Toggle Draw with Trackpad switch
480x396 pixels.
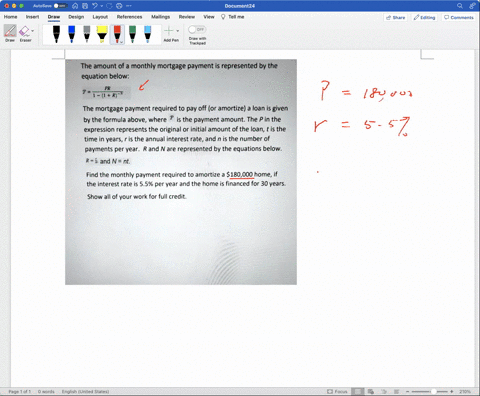click(x=197, y=29)
